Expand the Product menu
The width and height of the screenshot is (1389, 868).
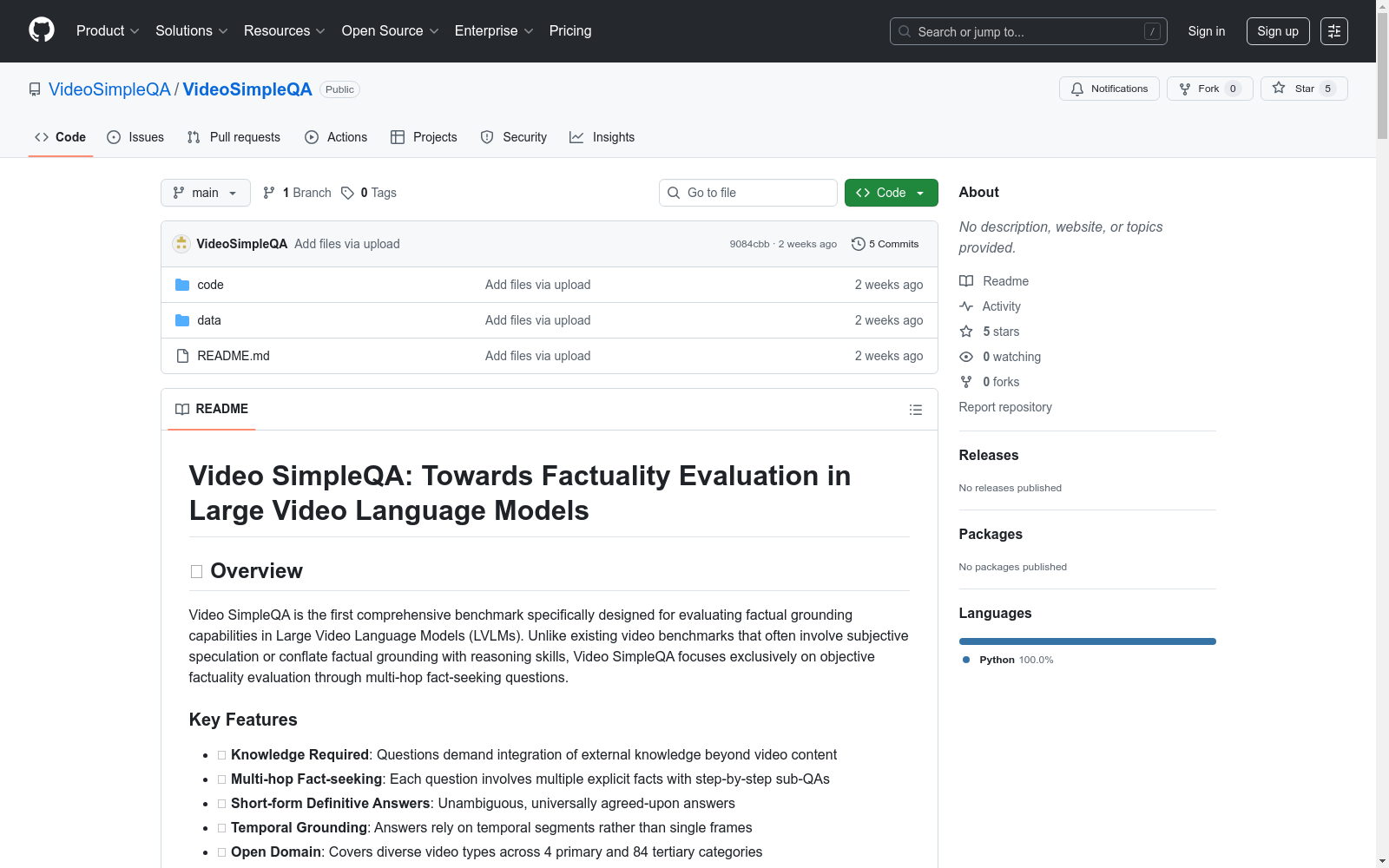click(x=108, y=31)
